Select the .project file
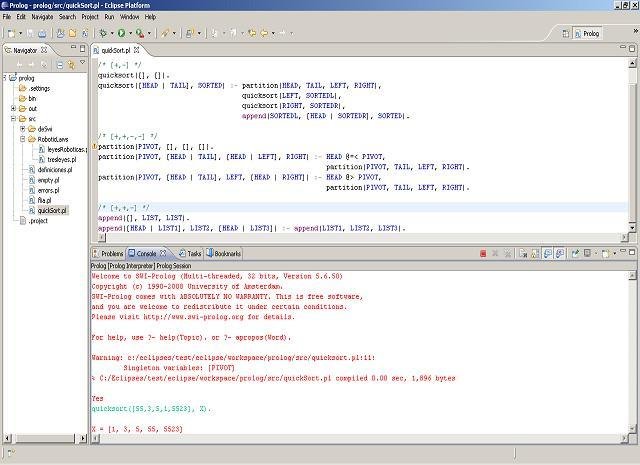This screenshot has height=465, width=640. click(x=38, y=221)
